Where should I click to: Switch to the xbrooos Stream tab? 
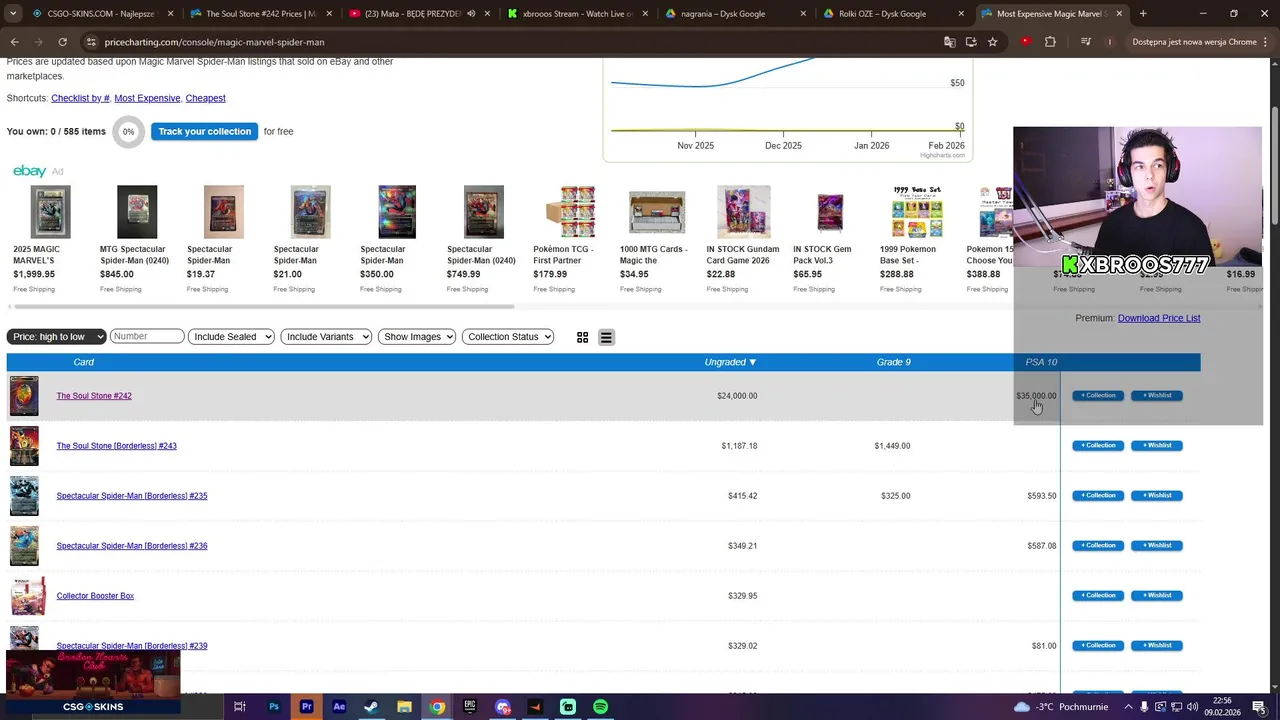577,14
